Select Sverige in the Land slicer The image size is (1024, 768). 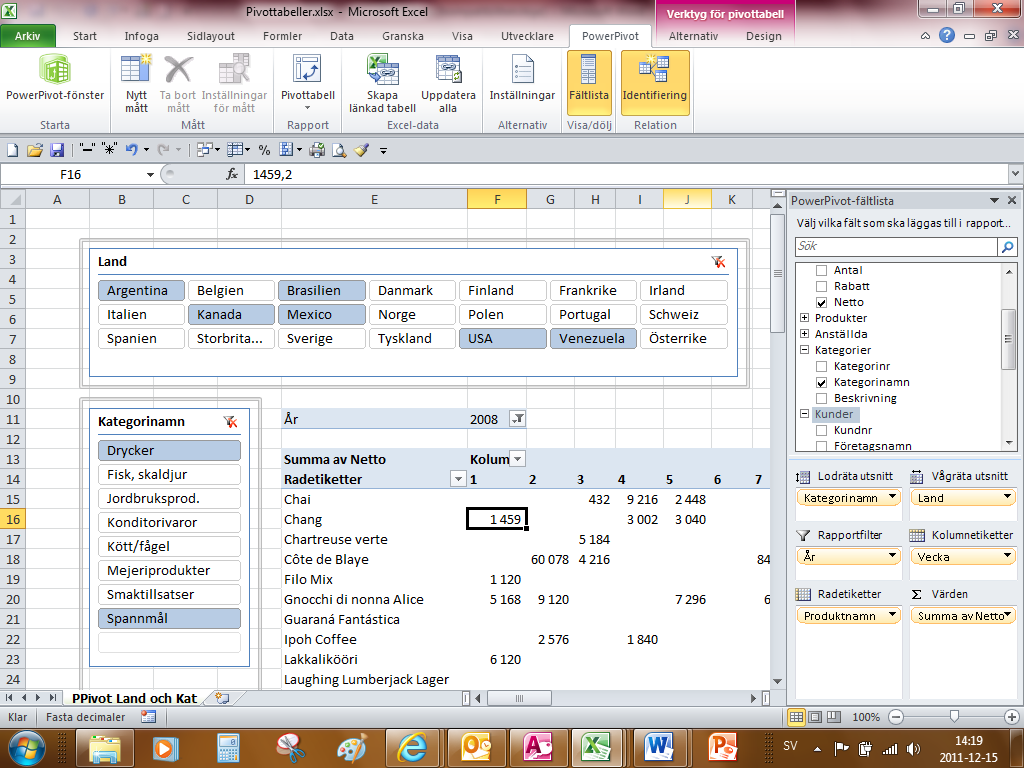point(322,339)
